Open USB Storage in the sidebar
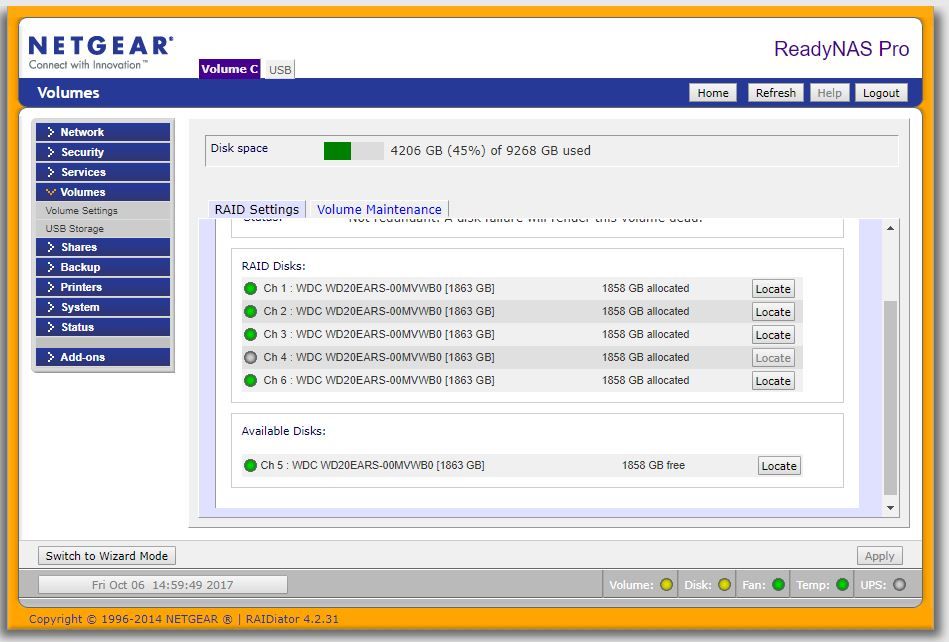Viewport: 949px width, 642px height. click(x=75, y=229)
